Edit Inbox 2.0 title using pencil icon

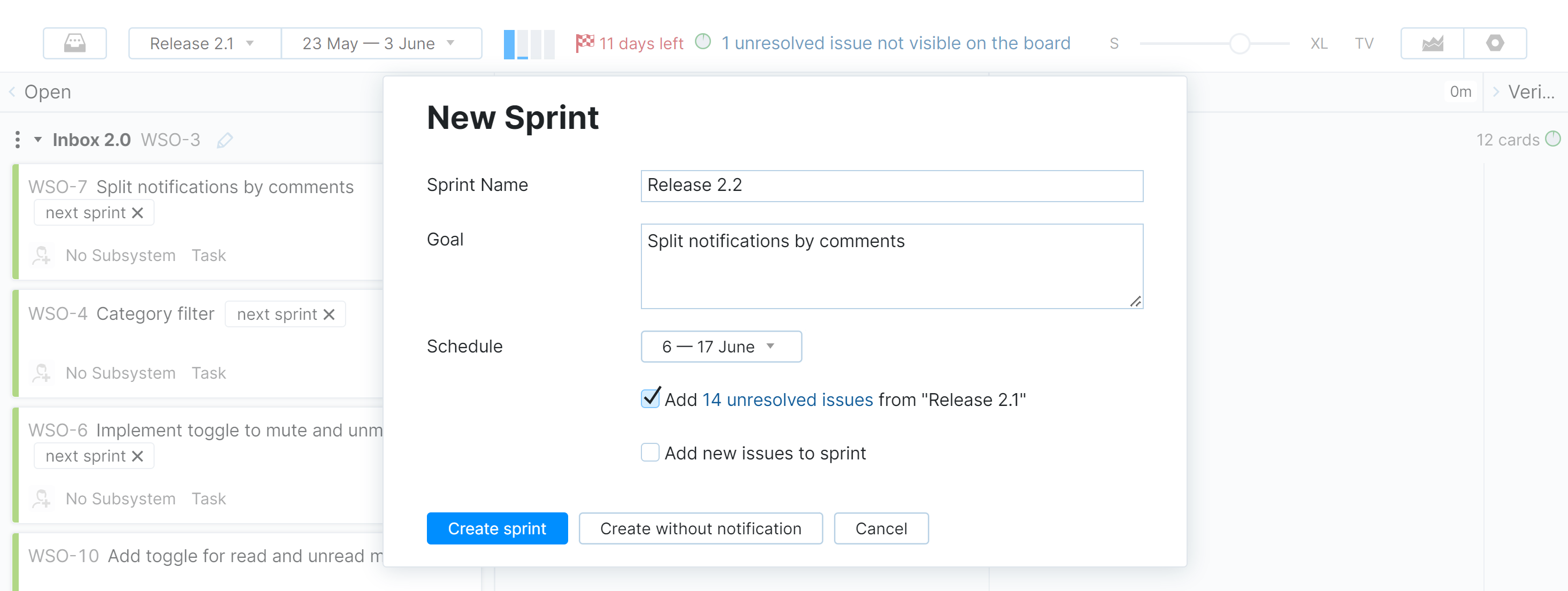[225, 140]
